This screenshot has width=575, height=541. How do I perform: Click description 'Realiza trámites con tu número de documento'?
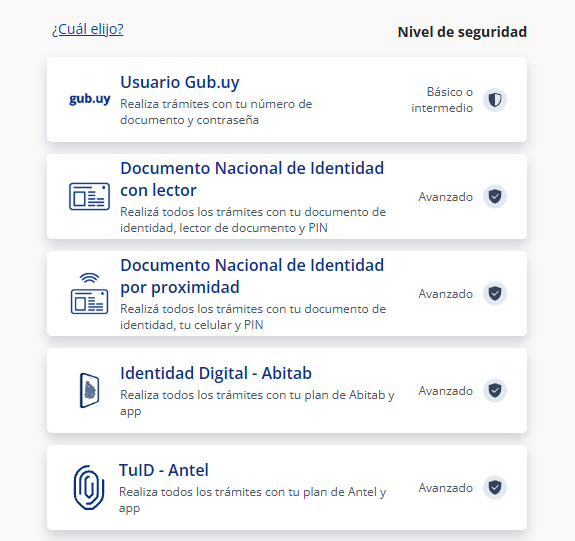[x=216, y=112]
